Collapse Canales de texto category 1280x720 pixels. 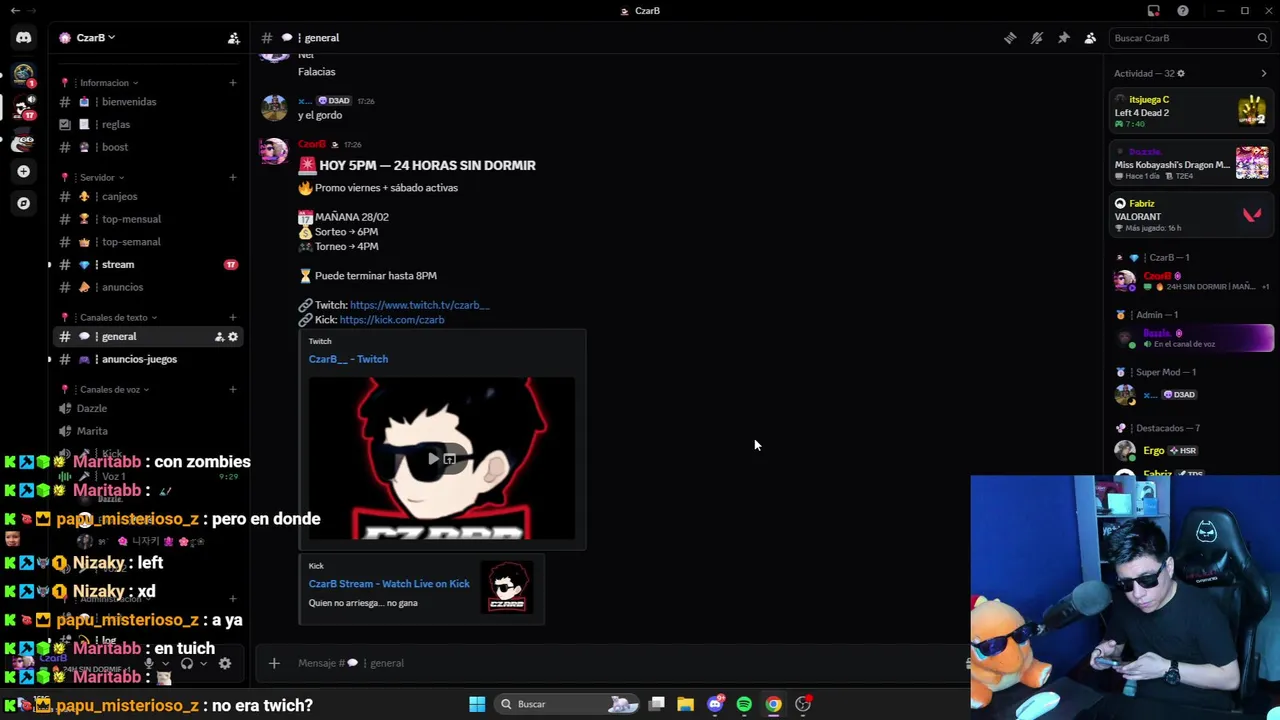[x=118, y=317]
